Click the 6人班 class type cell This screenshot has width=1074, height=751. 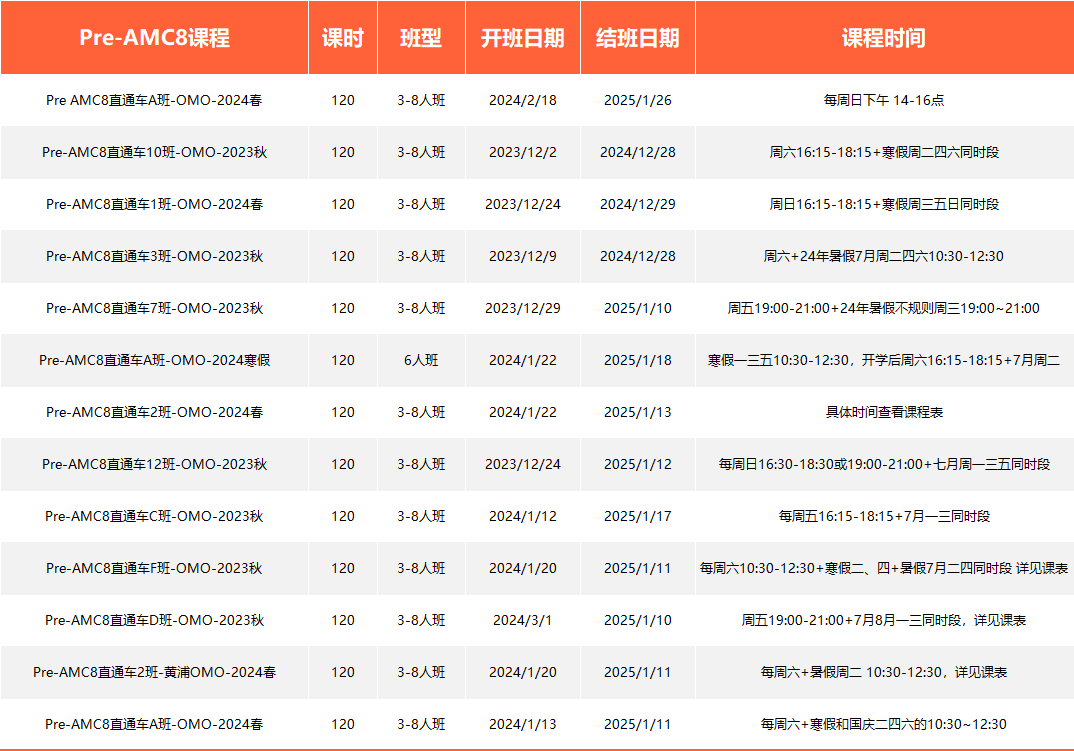click(421, 360)
